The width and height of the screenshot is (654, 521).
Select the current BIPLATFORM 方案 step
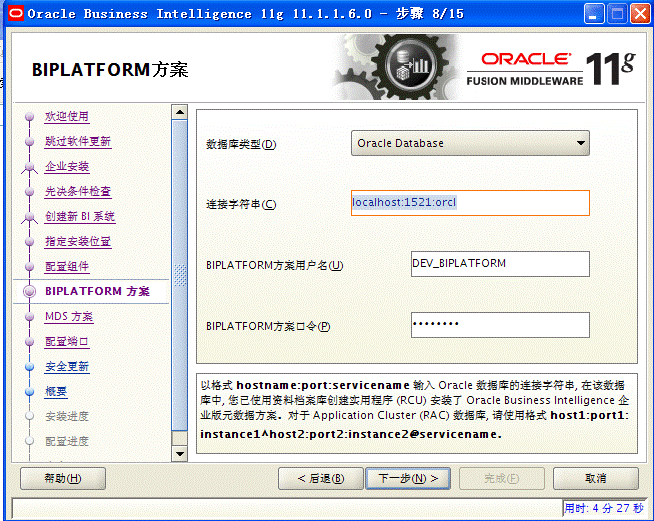(97, 291)
